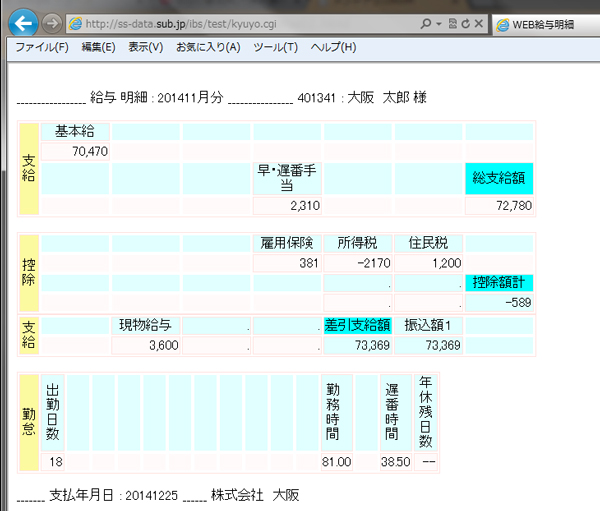Click the search magnifier in address bar
This screenshot has height=511, width=600.
click(426, 23)
